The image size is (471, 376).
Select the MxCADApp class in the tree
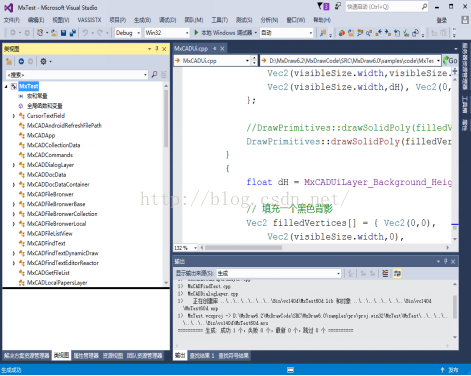pos(41,135)
